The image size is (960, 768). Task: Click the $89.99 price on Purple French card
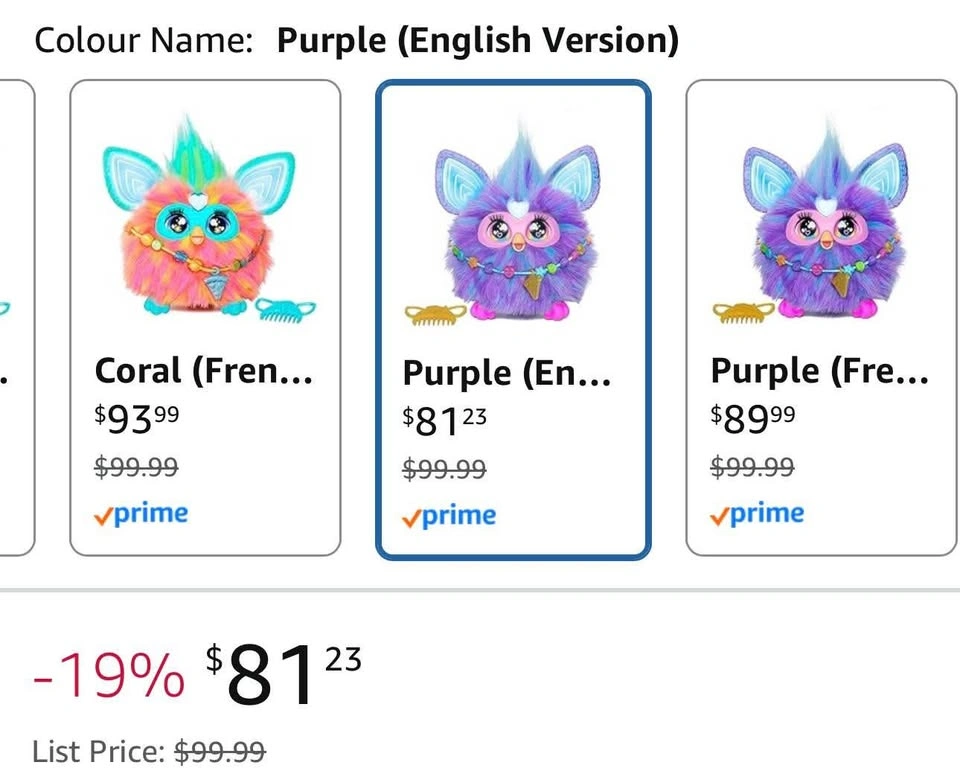pyautogui.click(x=753, y=419)
